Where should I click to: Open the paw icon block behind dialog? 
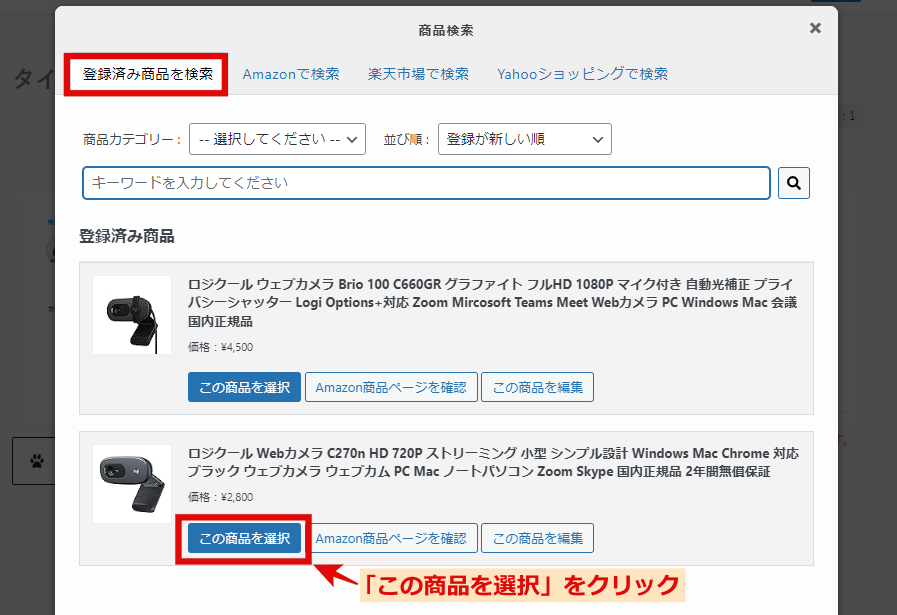[34, 461]
